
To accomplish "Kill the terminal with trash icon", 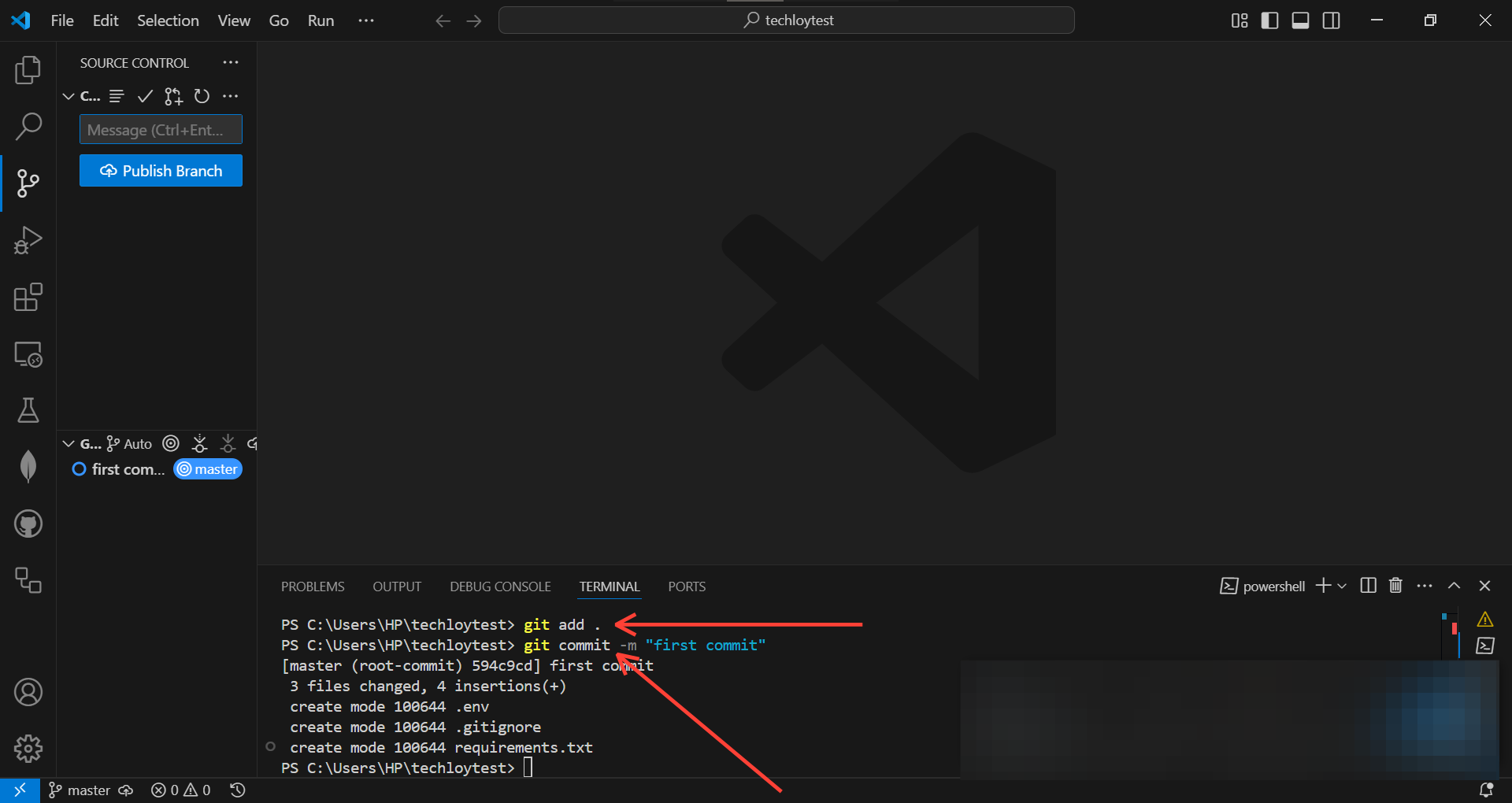I will (x=1395, y=586).
